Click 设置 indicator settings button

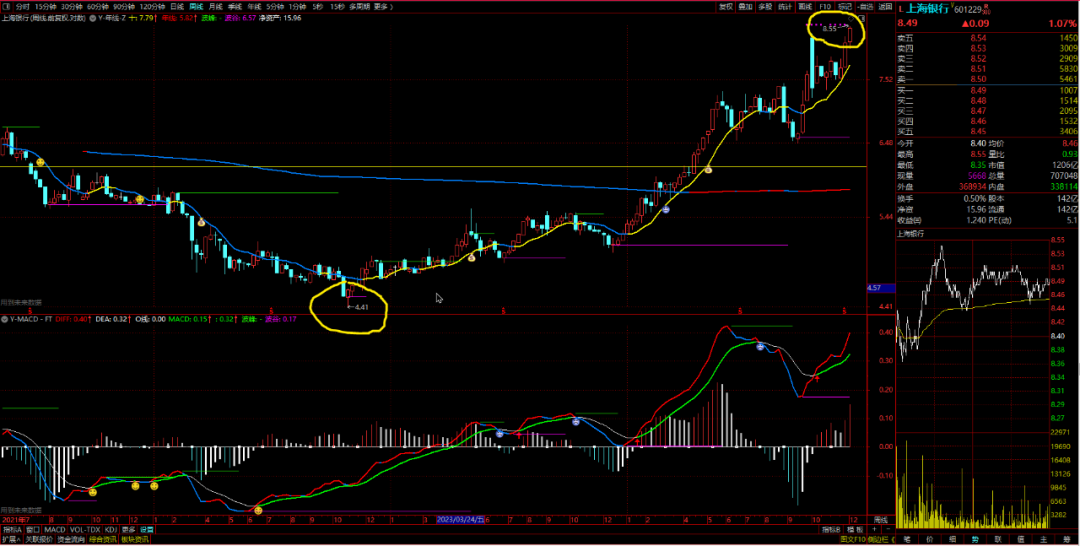[x=147, y=529]
